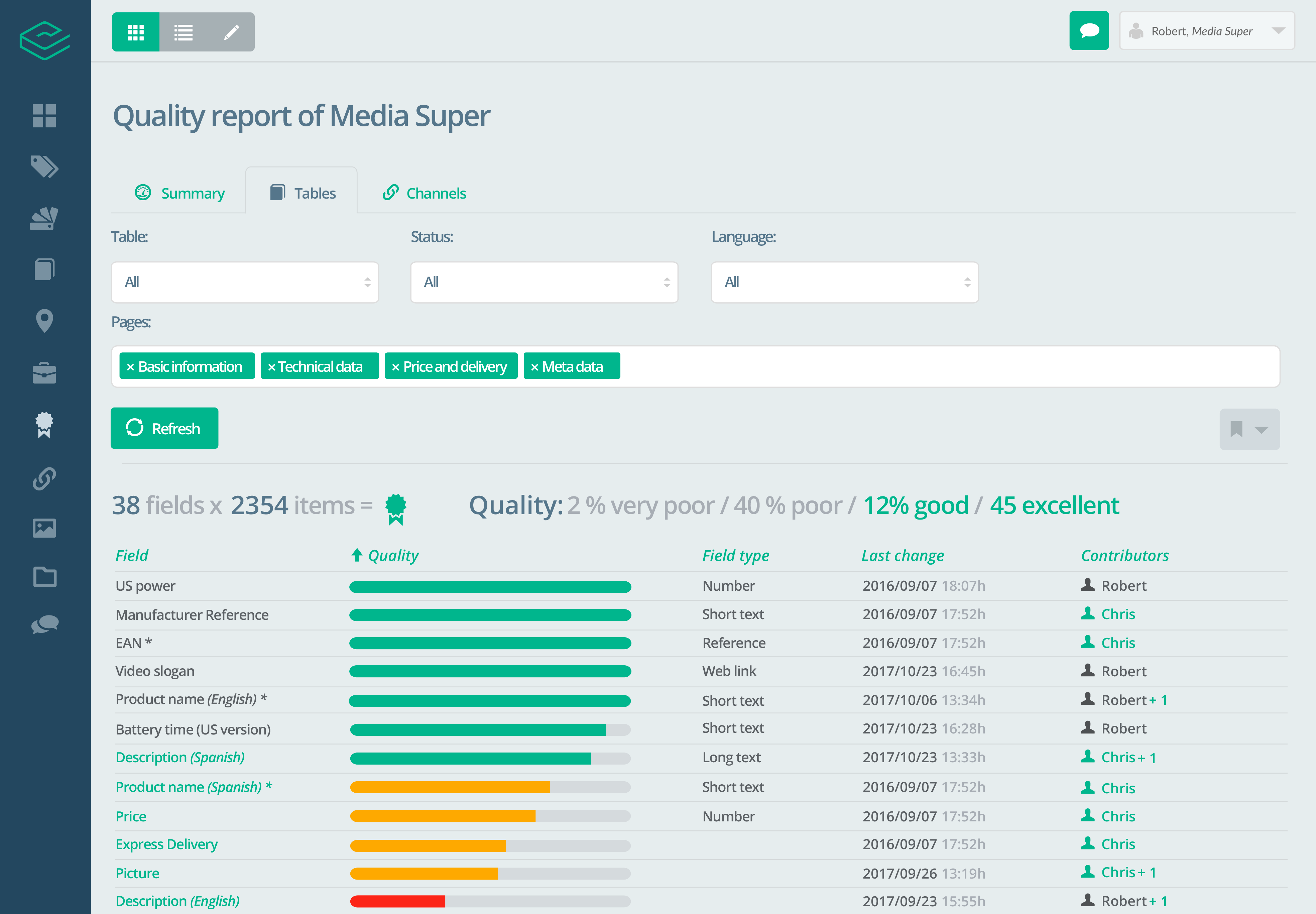Click the pencil edit mode icon
This screenshot has width=1316, height=914.
(x=231, y=32)
